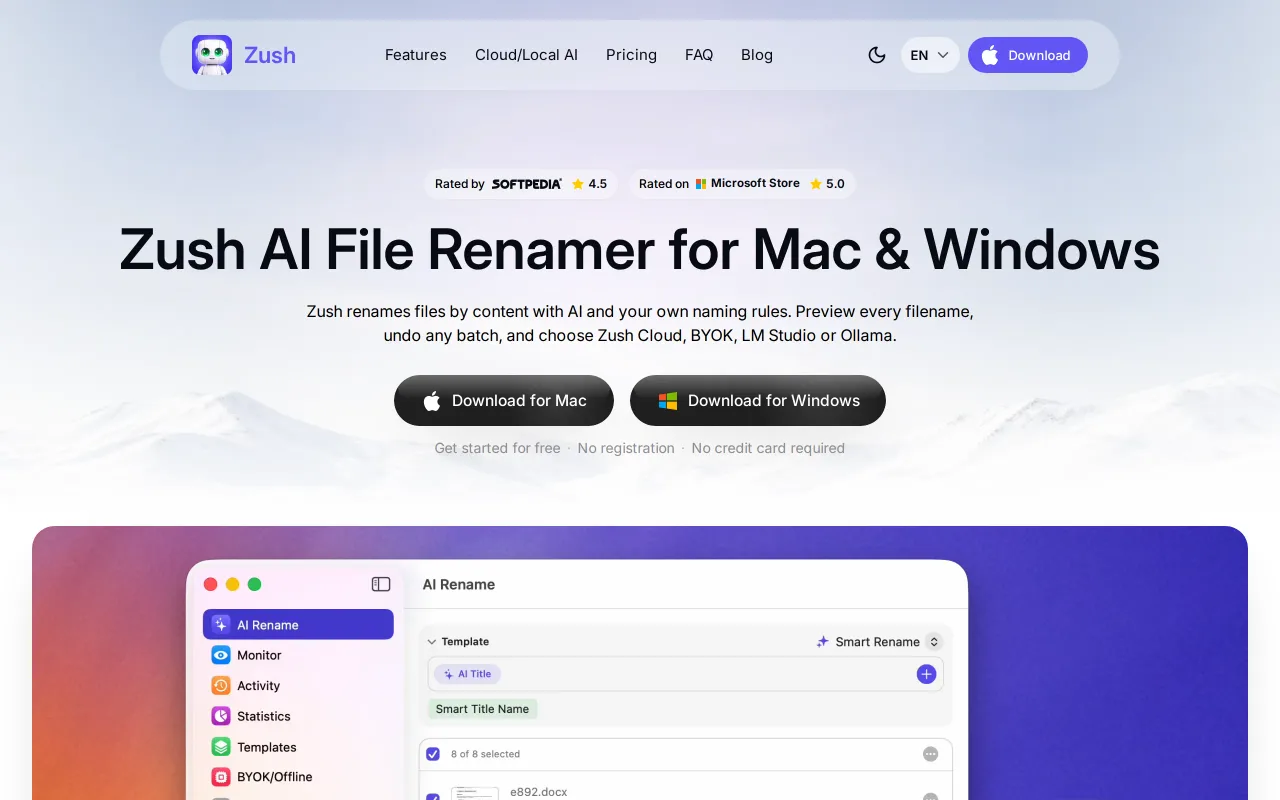Click the green window zoom button
This screenshot has height=800, width=1280.
tap(254, 584)
